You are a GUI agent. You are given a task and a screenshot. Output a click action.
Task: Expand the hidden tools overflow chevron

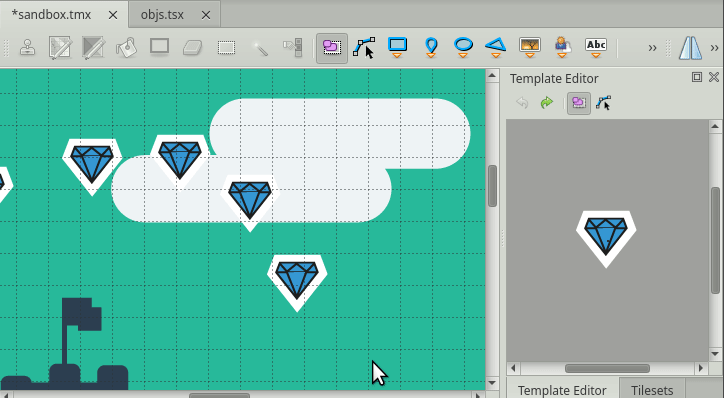click(652, 48)
